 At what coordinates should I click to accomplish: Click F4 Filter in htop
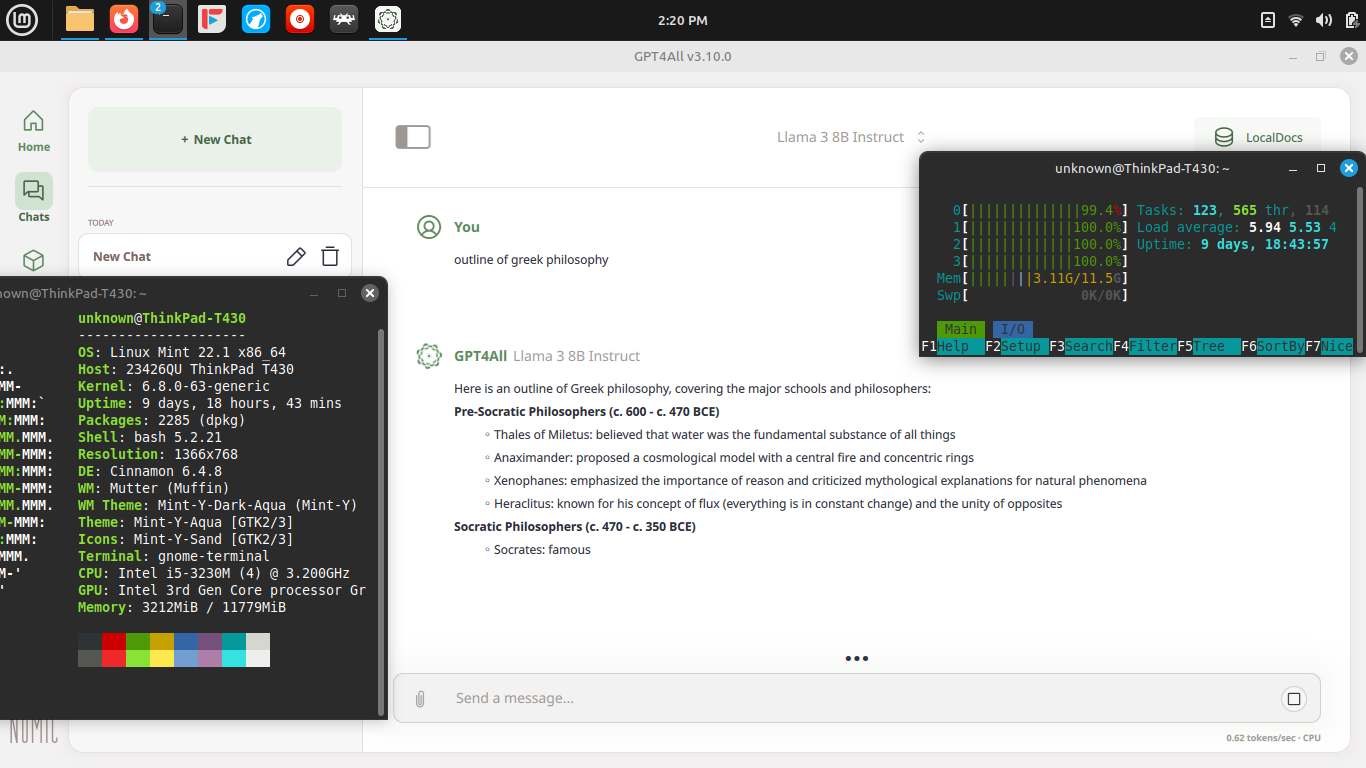coord(1145,346)
